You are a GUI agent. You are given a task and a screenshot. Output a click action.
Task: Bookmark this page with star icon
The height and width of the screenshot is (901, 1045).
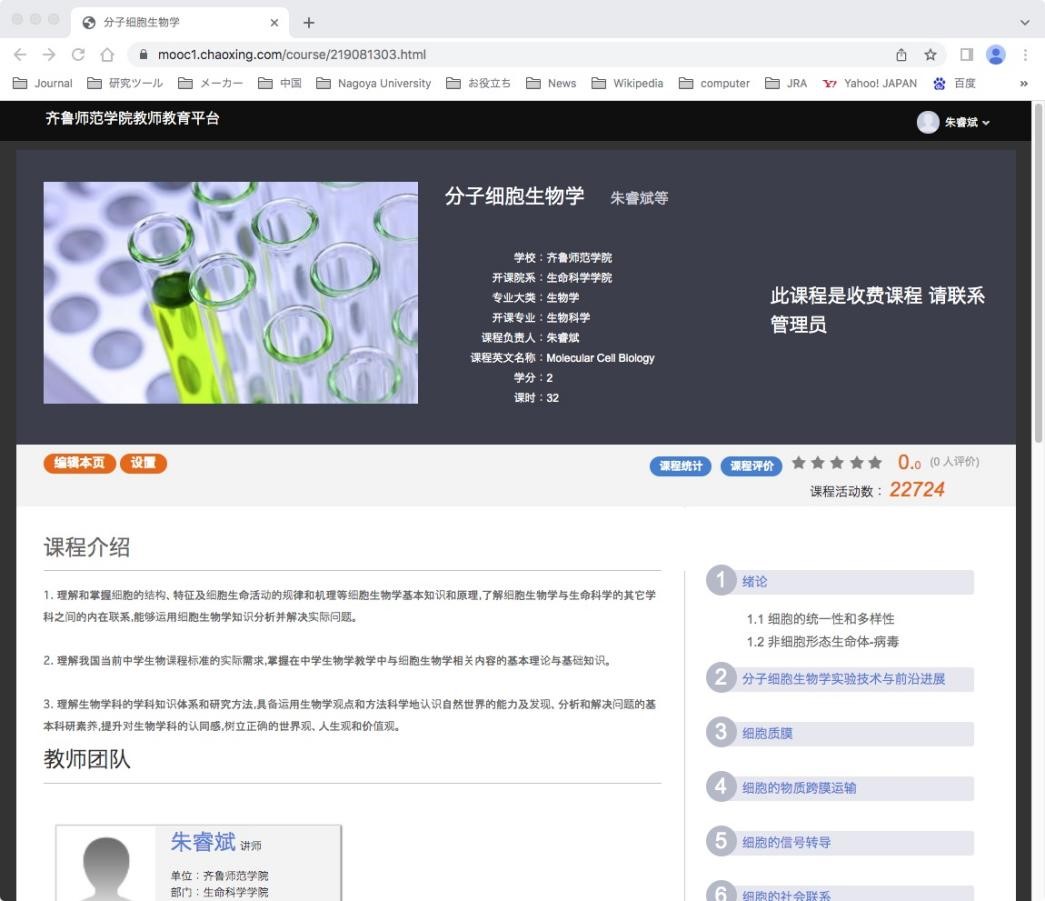click(x=930, y=55)
